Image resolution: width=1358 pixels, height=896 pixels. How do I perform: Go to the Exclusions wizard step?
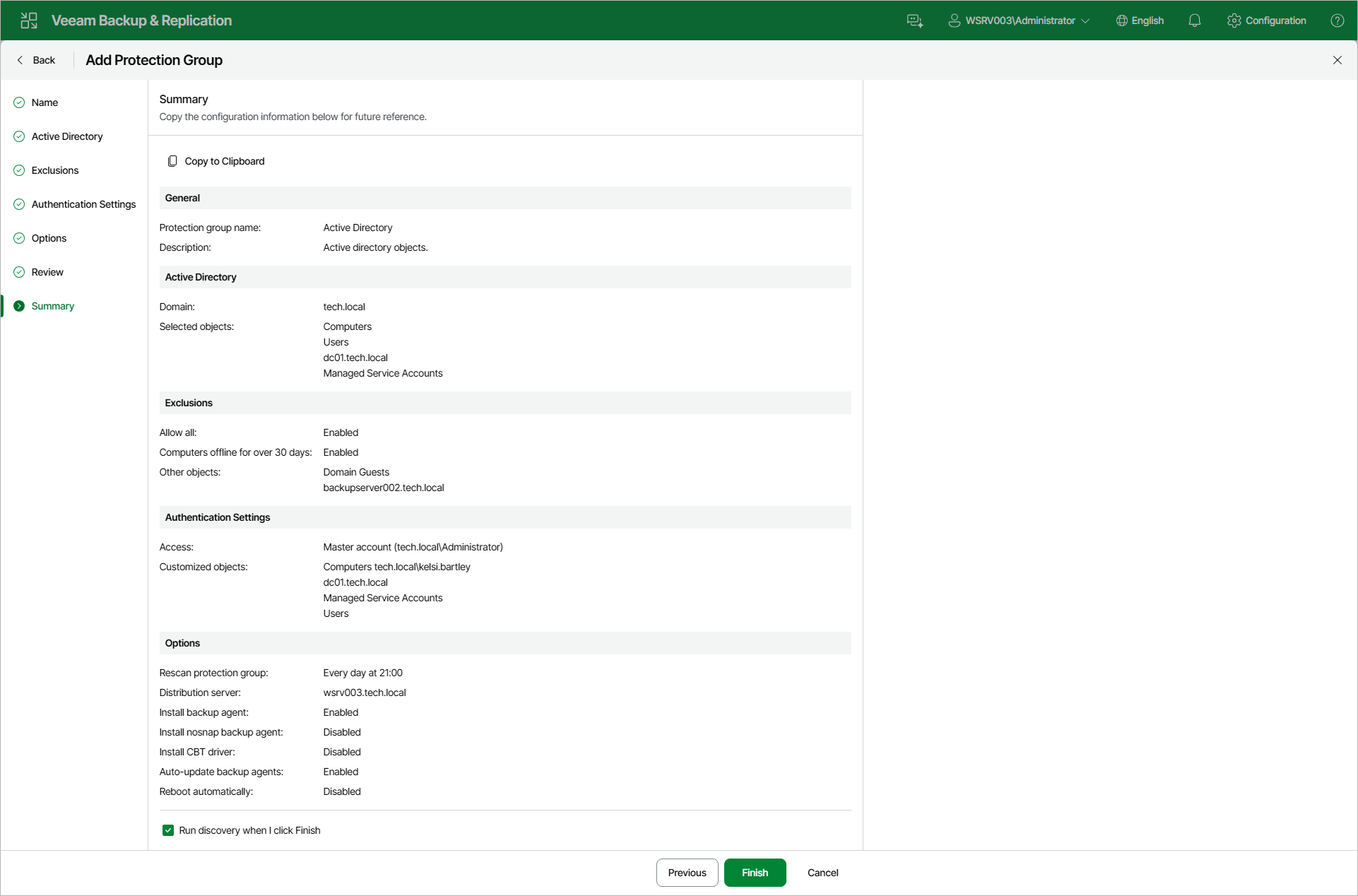click(x=55, y=170)
